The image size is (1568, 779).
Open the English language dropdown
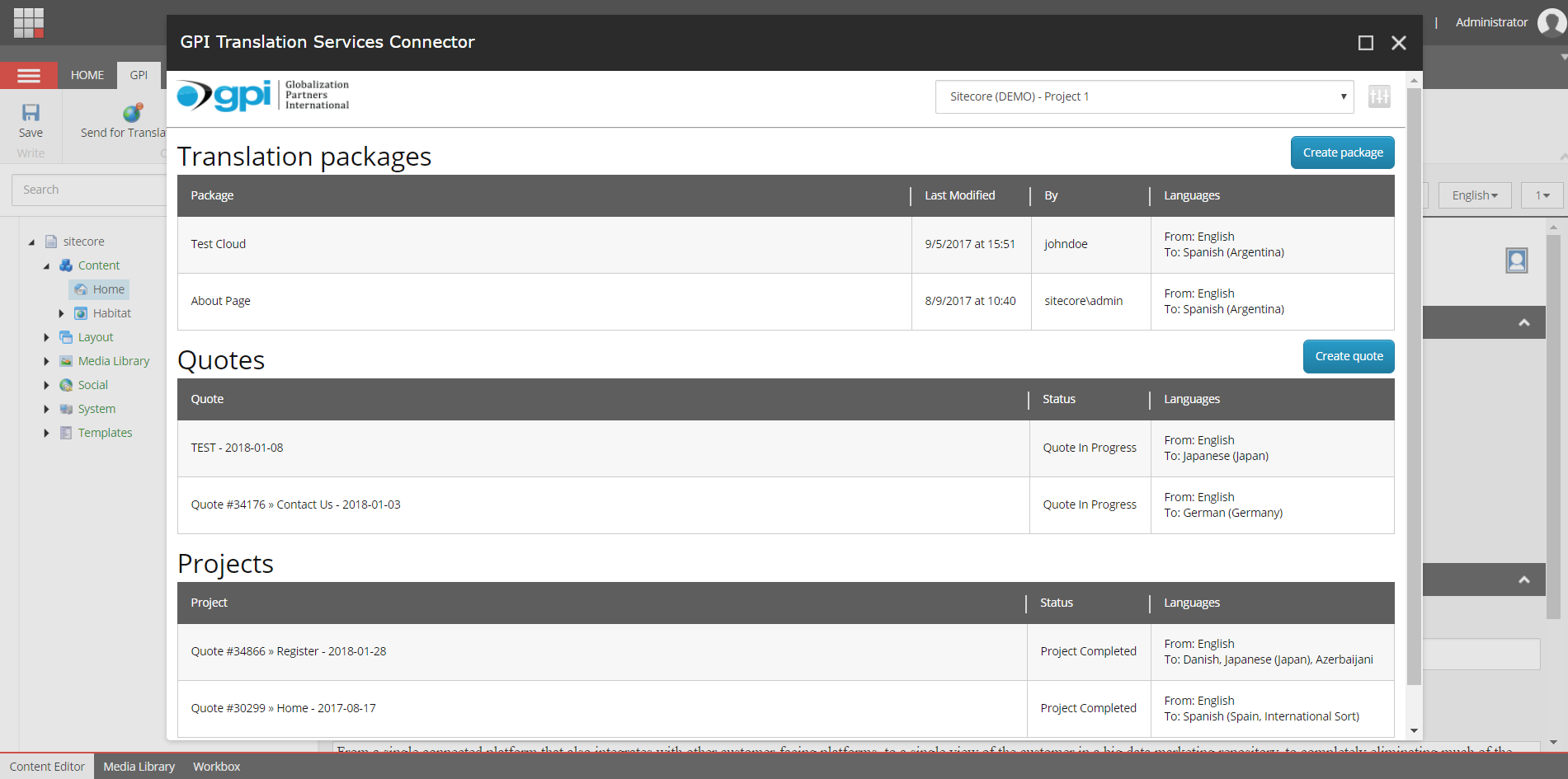(x=1475, y=195)
